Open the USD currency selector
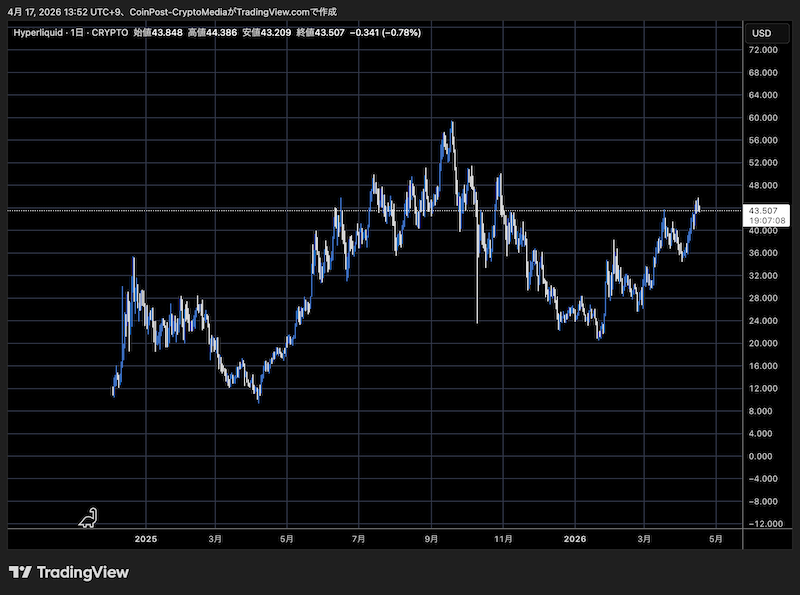 pos(761,33)
